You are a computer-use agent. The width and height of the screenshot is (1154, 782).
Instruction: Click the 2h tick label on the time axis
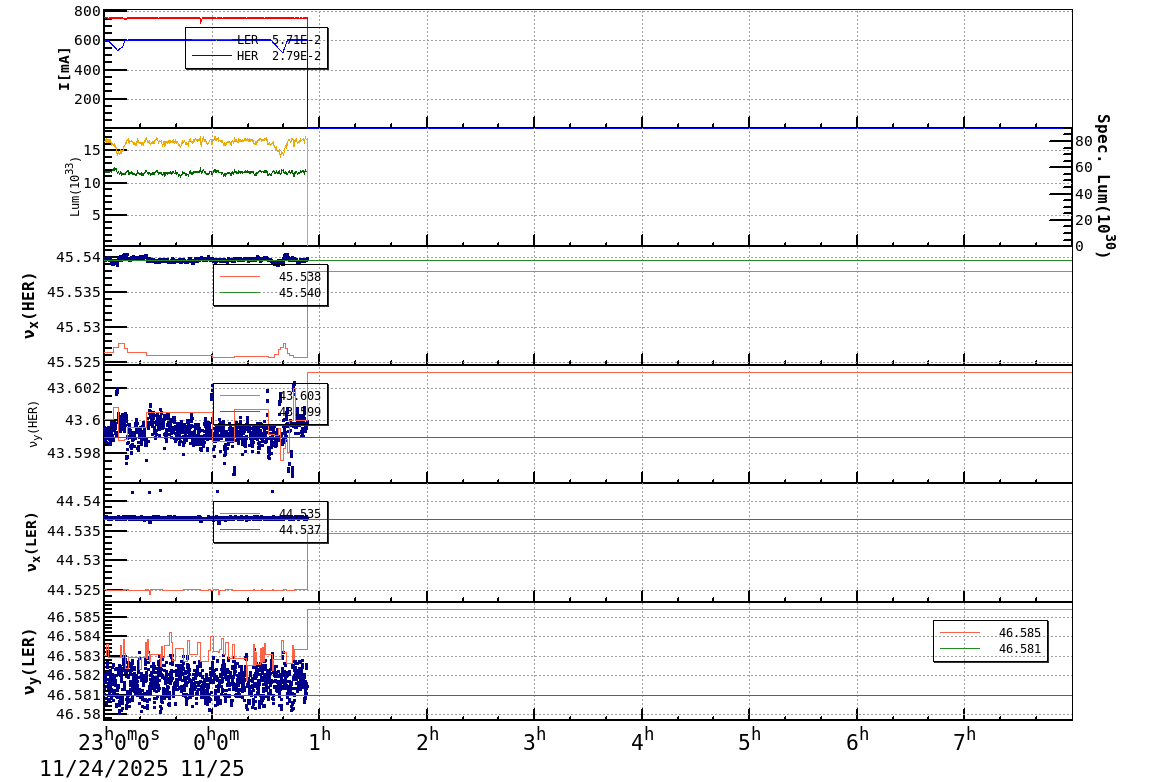tap(429, 736)
